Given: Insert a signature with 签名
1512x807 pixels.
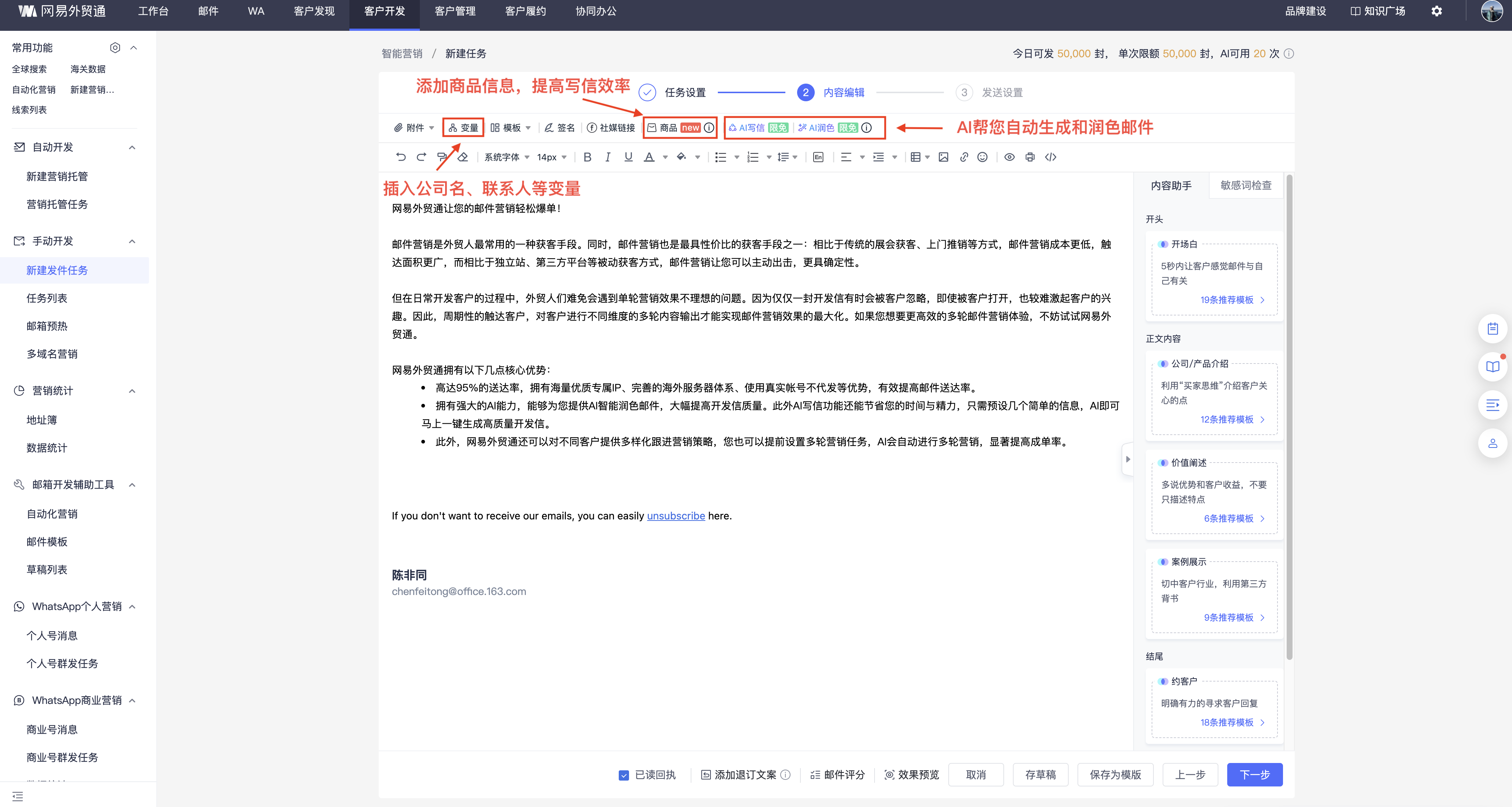Looking at the screenshot, I should [559, 128].
